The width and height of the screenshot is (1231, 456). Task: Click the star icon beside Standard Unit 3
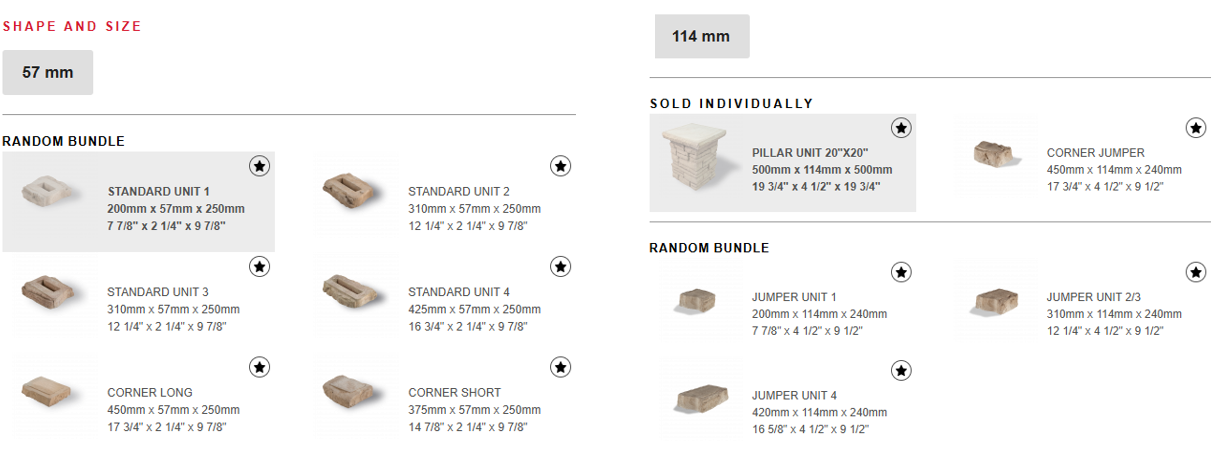click(259, 266)
